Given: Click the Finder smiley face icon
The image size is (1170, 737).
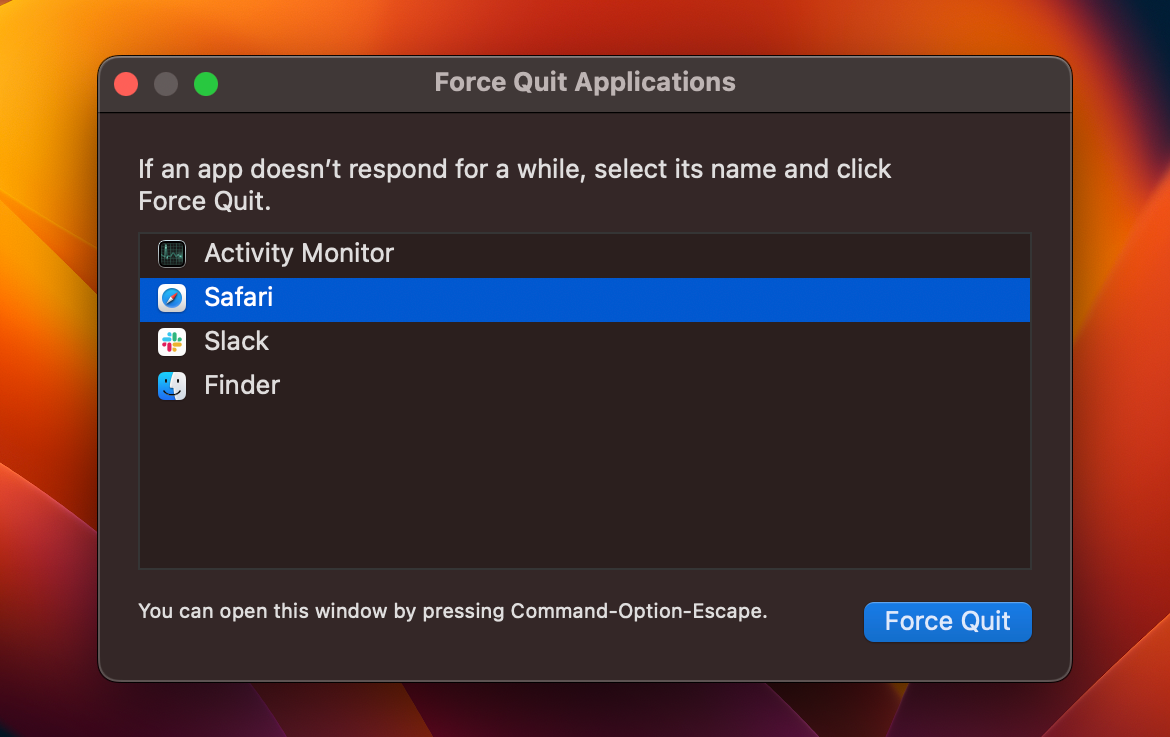Looking at the screenshot, I should (x=171, y=385).
